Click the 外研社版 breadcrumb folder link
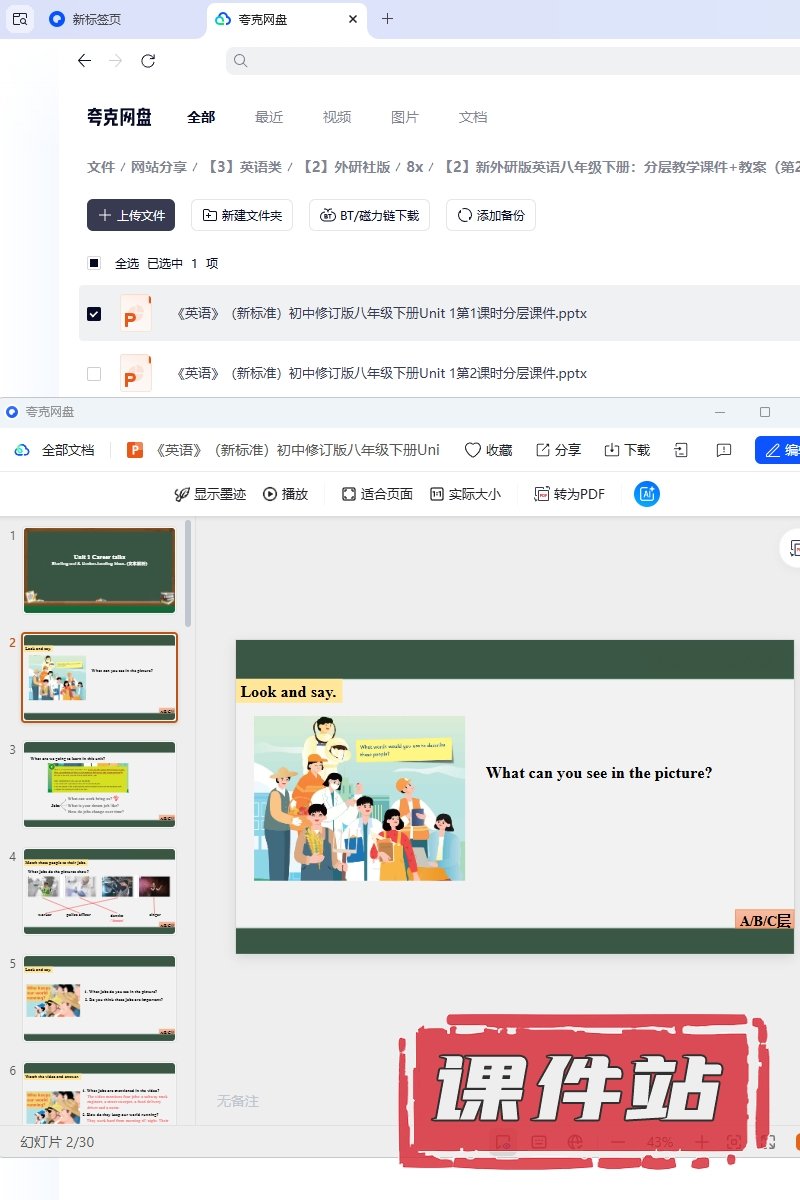This screenshot has height=1200, width=800. point(346,167)
